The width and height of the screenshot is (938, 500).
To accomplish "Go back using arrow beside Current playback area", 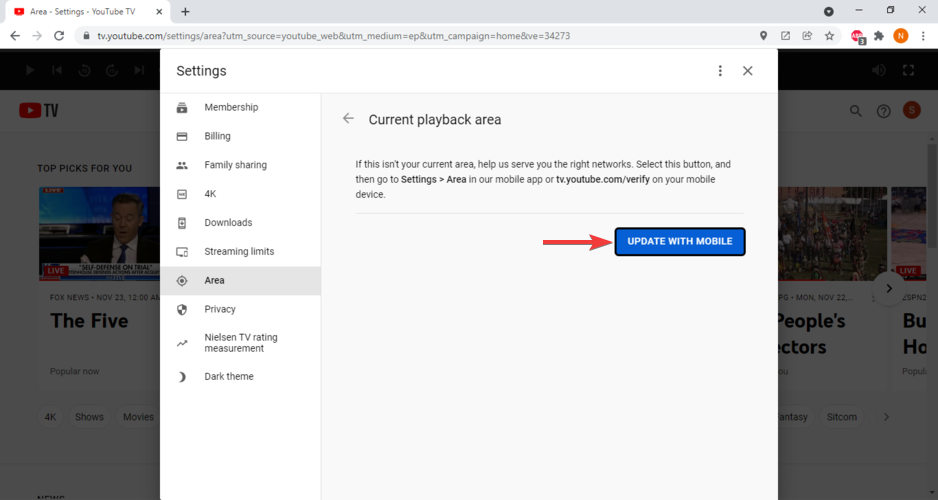I will [x=348, y=119].
